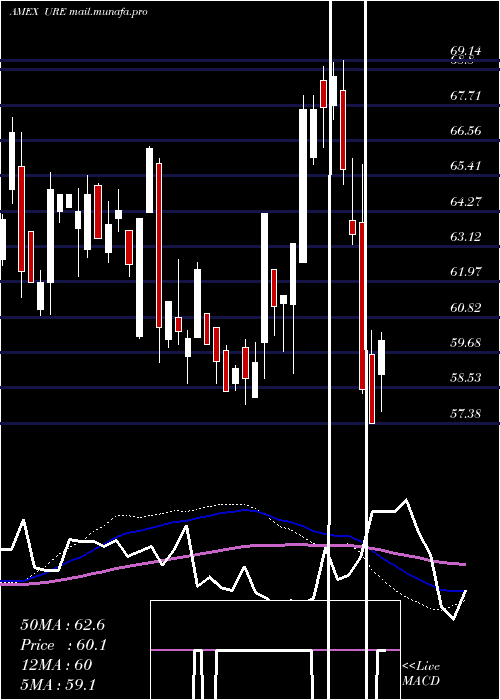
Task: Click the Live MACD label
Action: click(421, 674)
